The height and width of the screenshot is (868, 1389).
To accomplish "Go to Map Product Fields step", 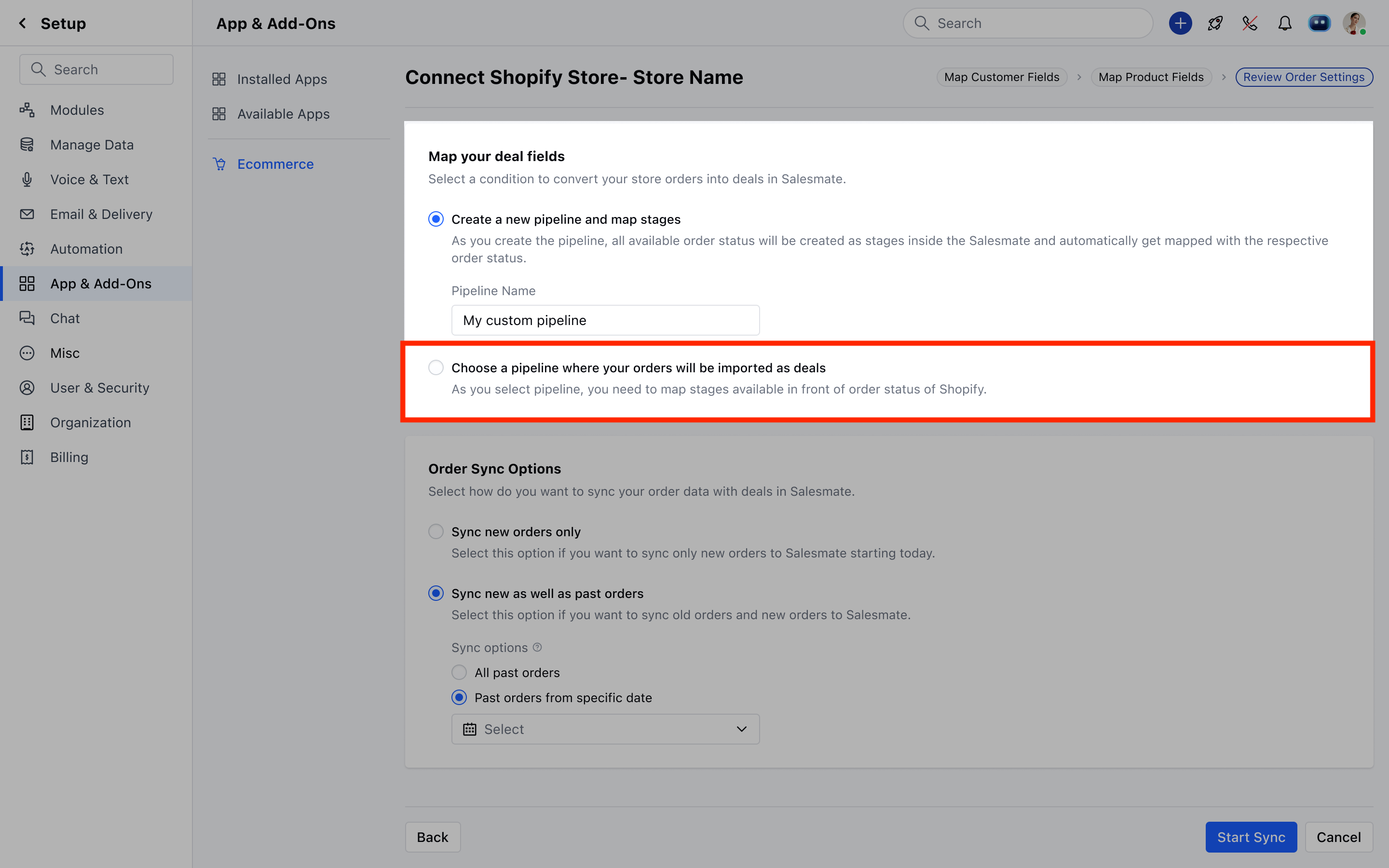I will coord(1151,77).
